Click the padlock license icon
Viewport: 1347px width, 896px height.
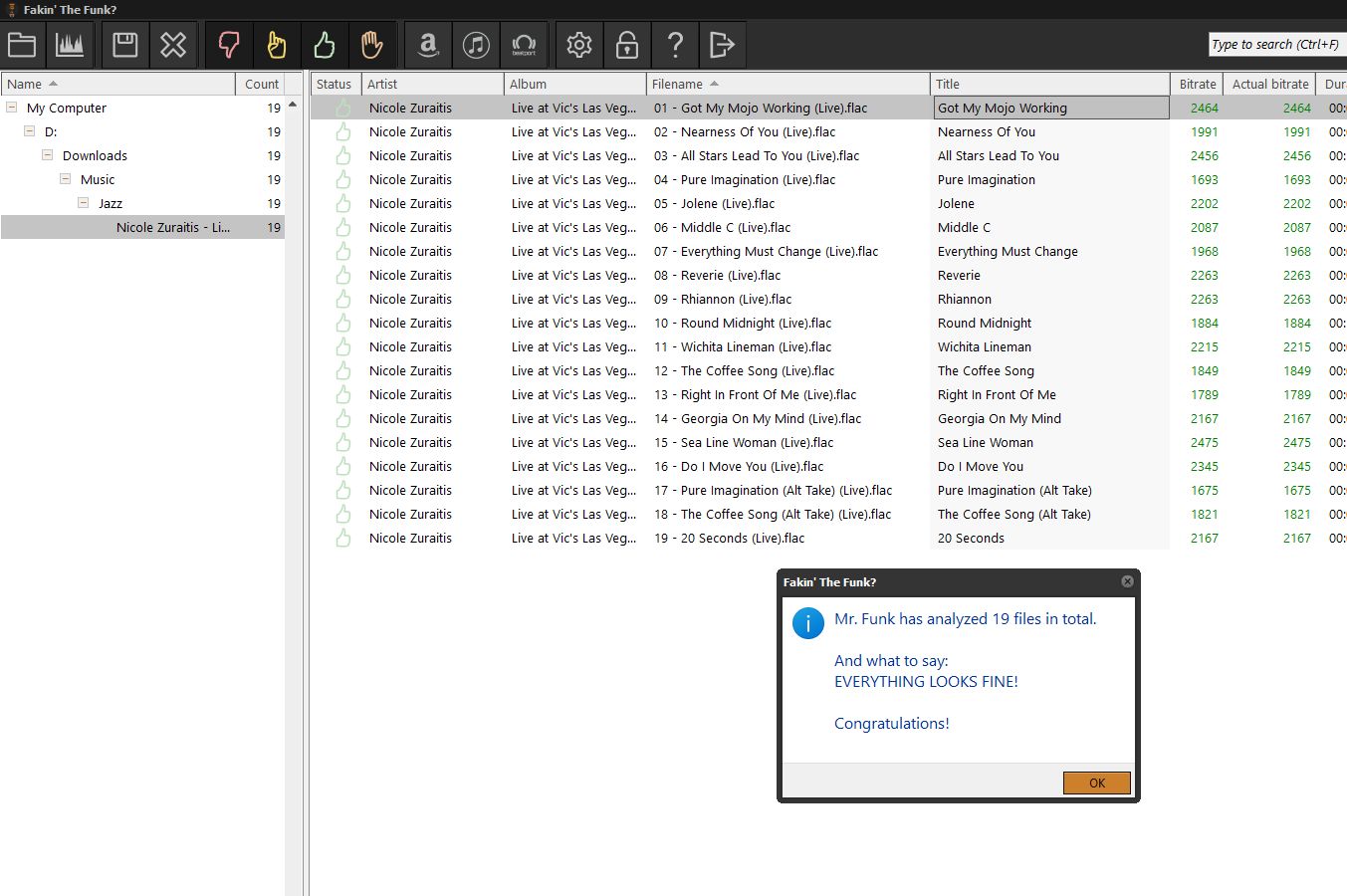point(627,45)
